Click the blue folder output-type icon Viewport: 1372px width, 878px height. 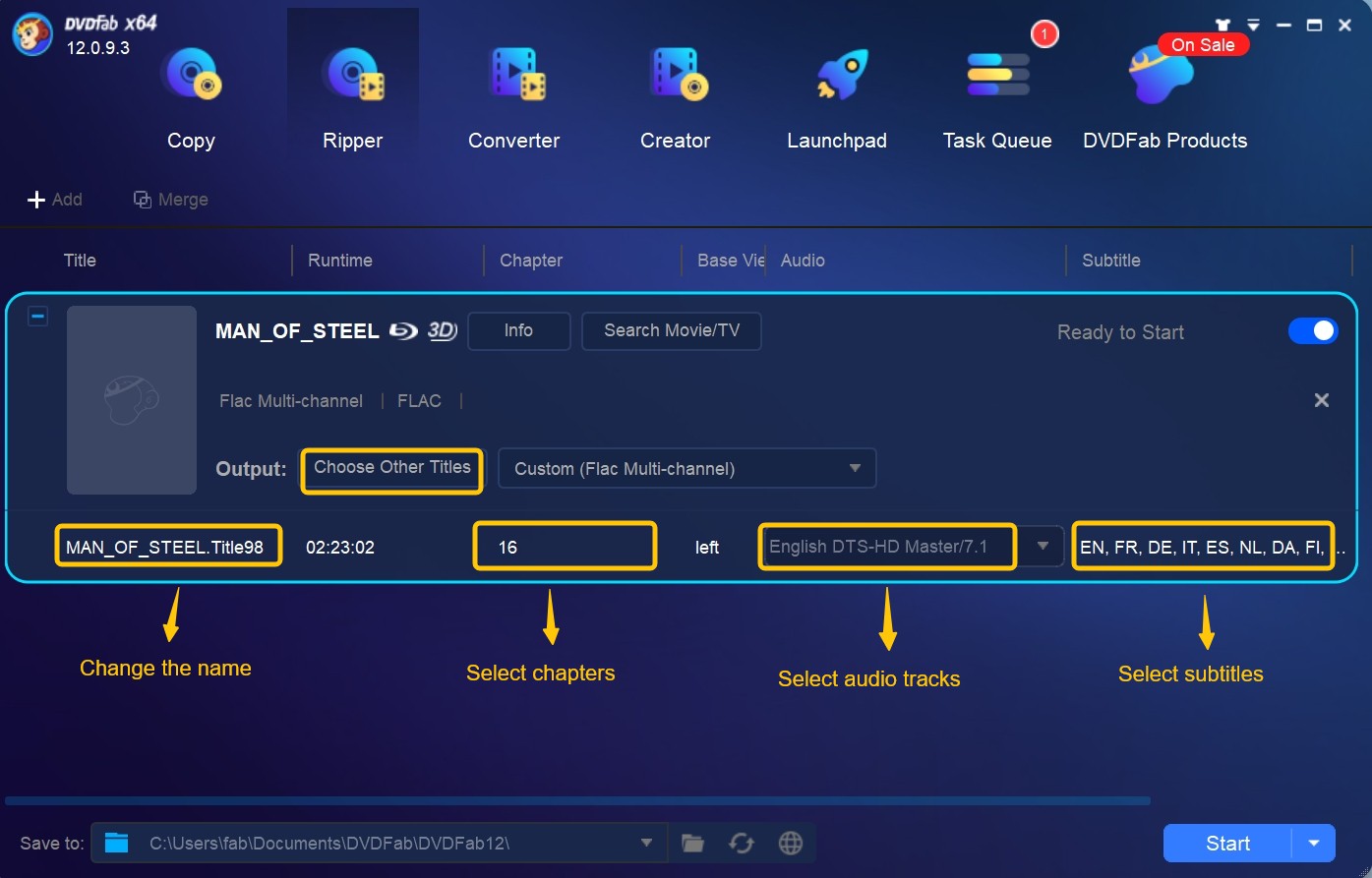117,843
